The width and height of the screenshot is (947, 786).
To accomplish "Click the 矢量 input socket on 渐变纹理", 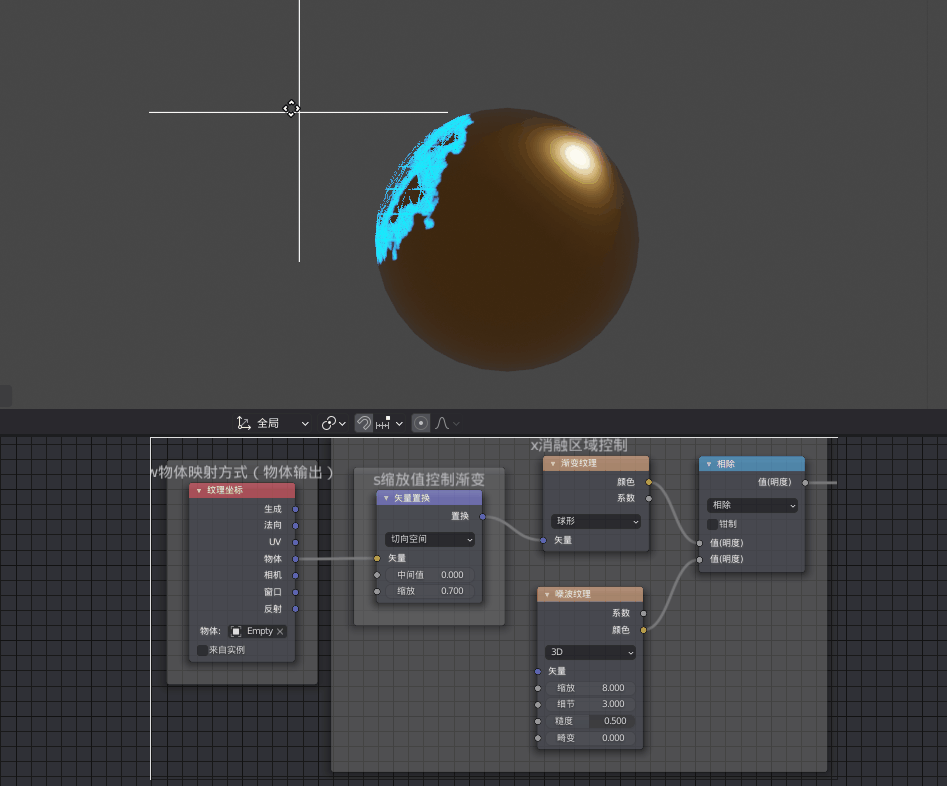I will [543, 540].
